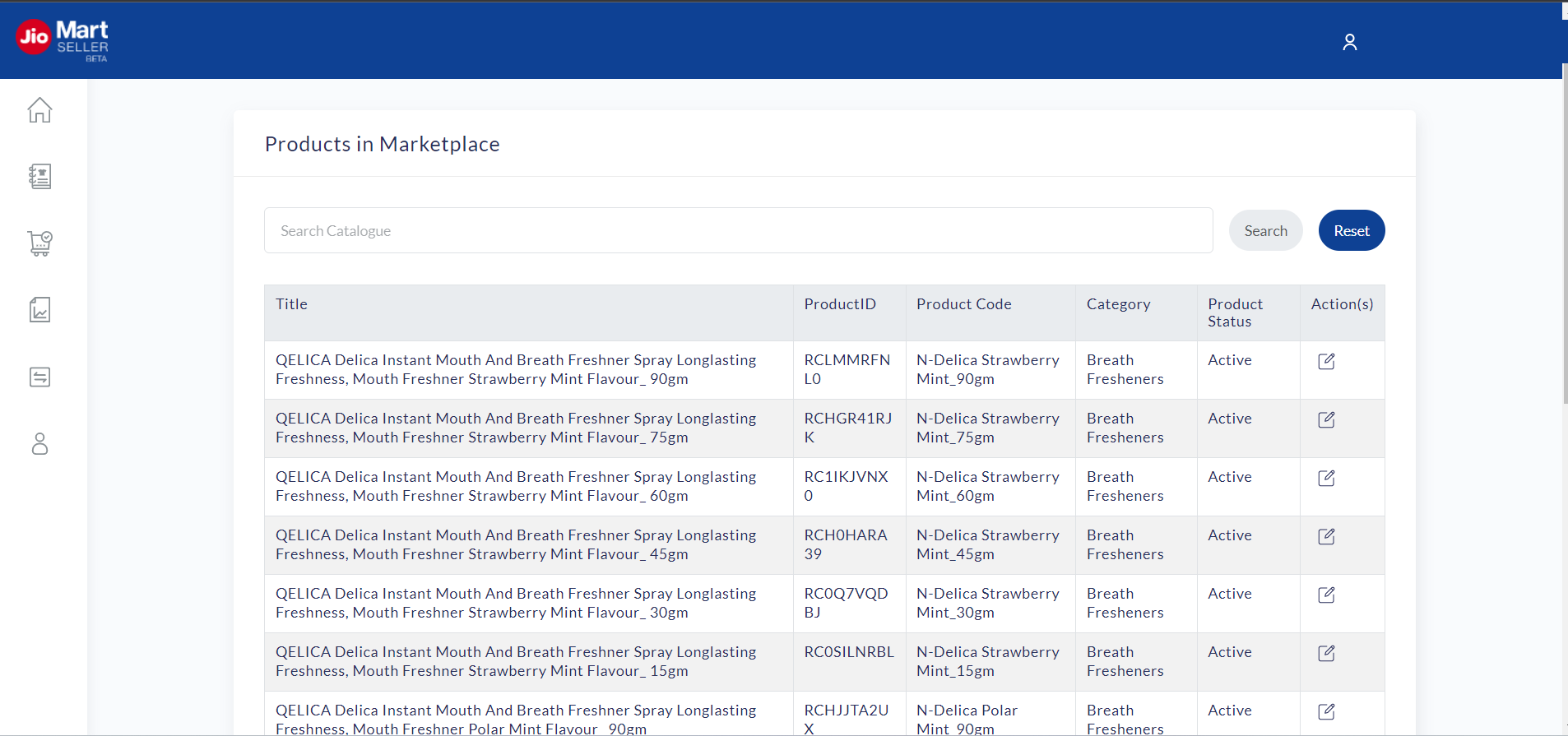Viewport: 1568px width, 736px height.
Task: Click the Title column header
Action: tap(291, 304)
